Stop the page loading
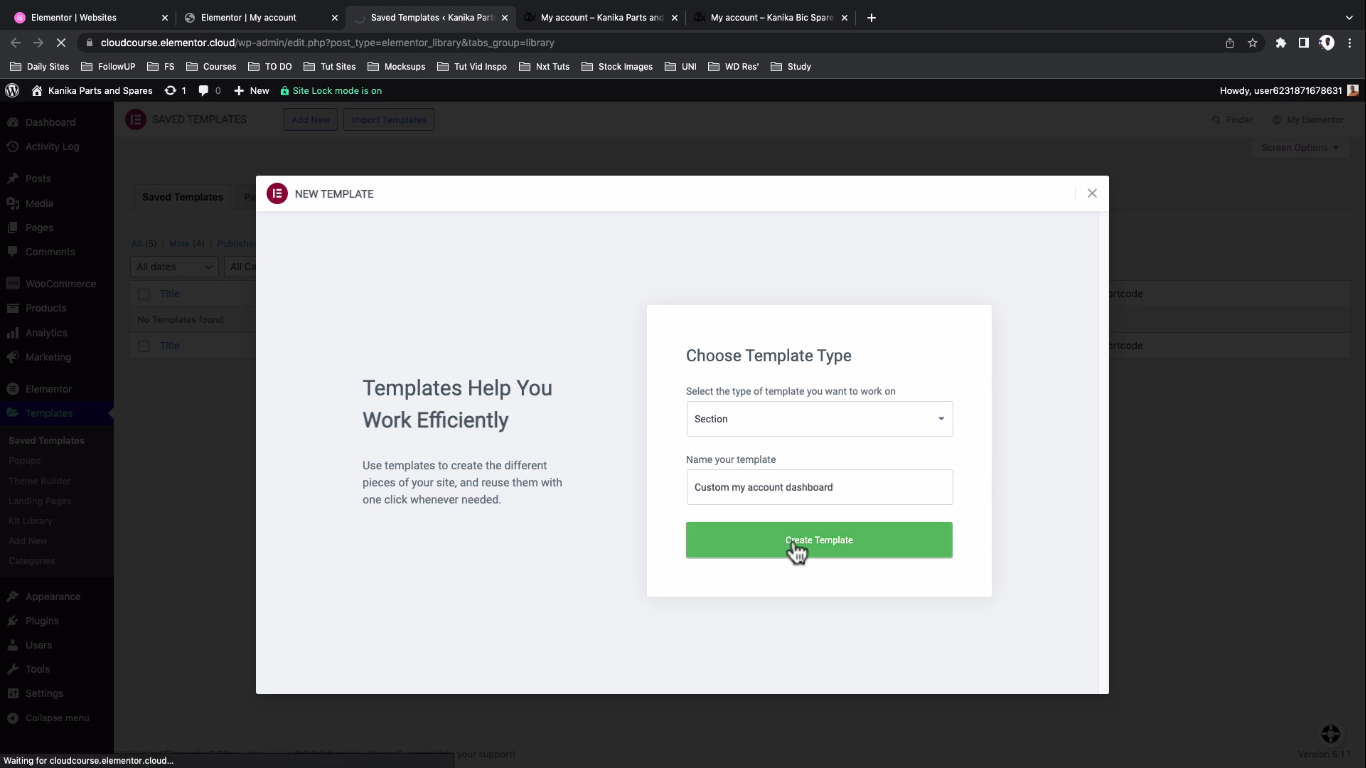The image size is (1366, 768). [61, 43]
